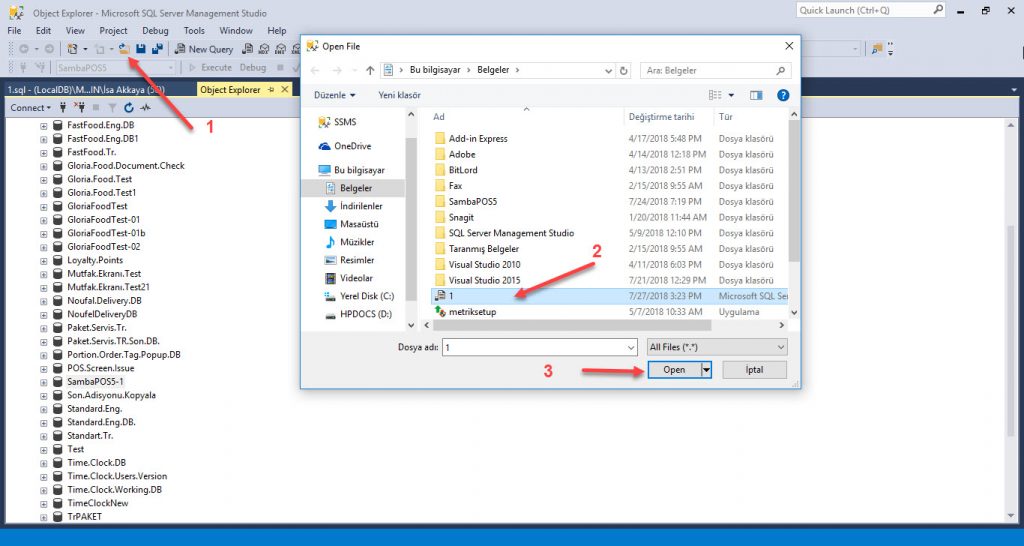Open the File menu

[x=14, y=31]
